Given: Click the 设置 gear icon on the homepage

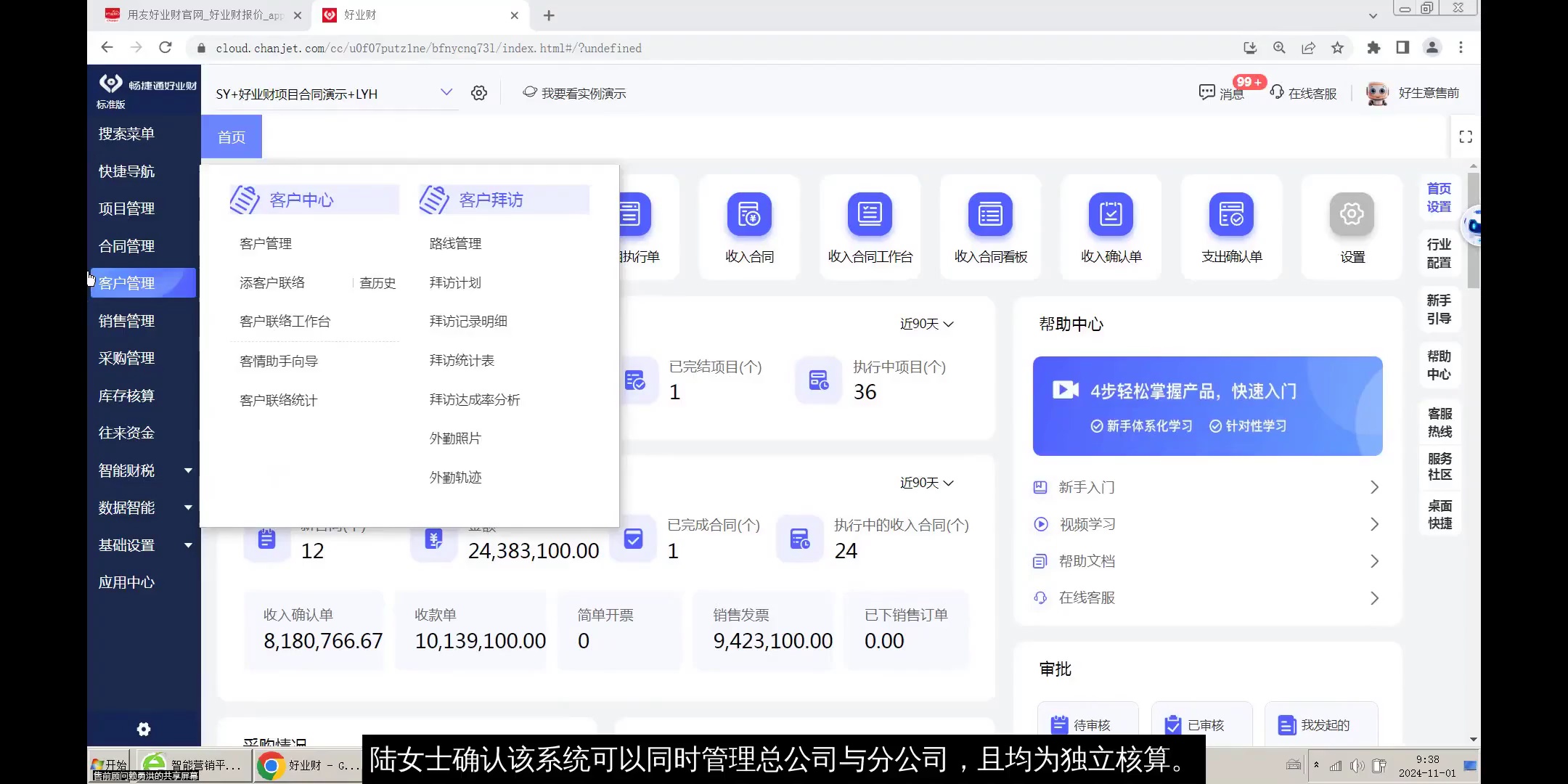Looking at the screenshot, I should click(x=1351, y=214).
